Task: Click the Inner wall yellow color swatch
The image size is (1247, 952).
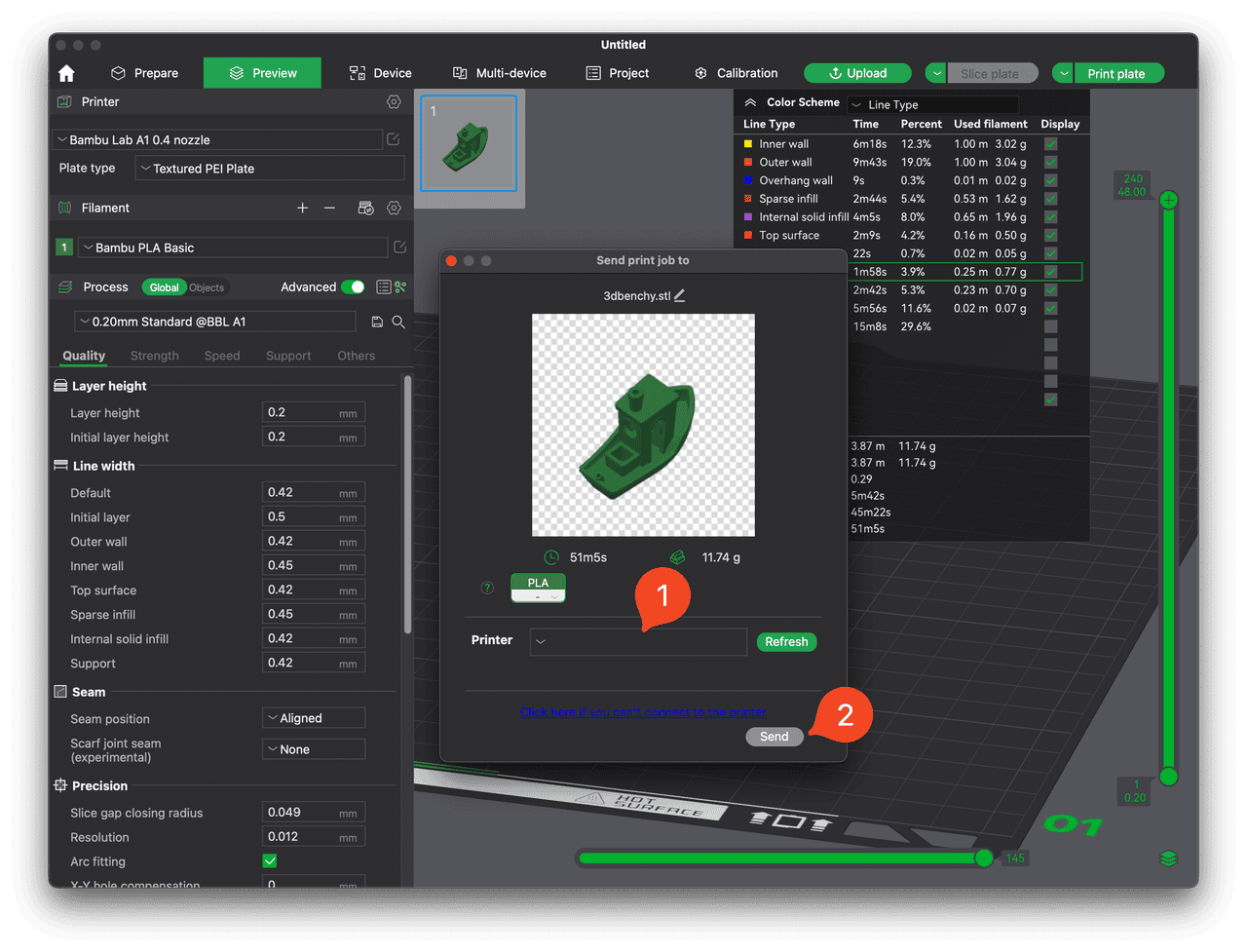Action: point(748,144)
